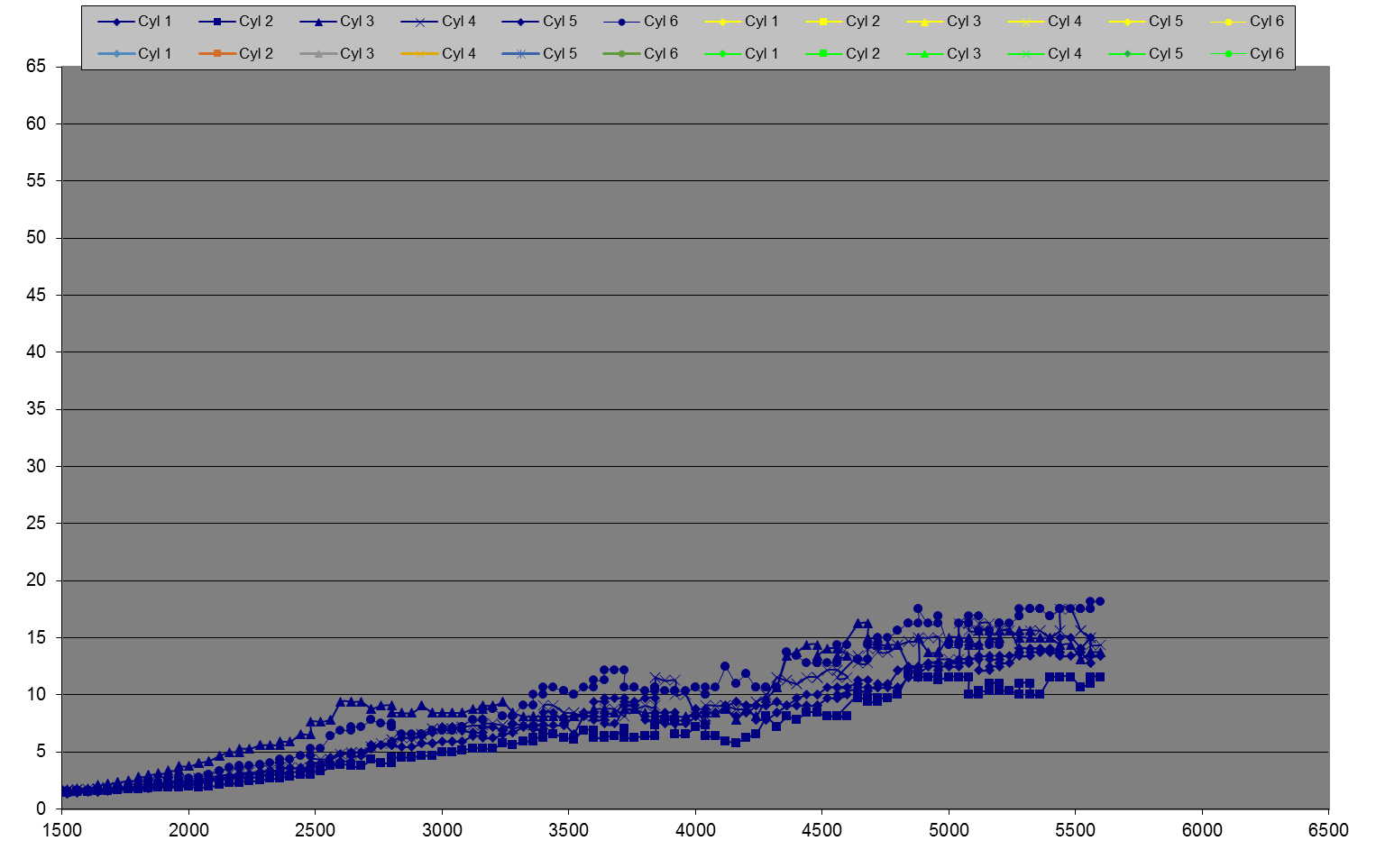Click the light blue Cyl 1 legend entry
The width and height of the screenshot is (1376, 868).
[134, 54]
